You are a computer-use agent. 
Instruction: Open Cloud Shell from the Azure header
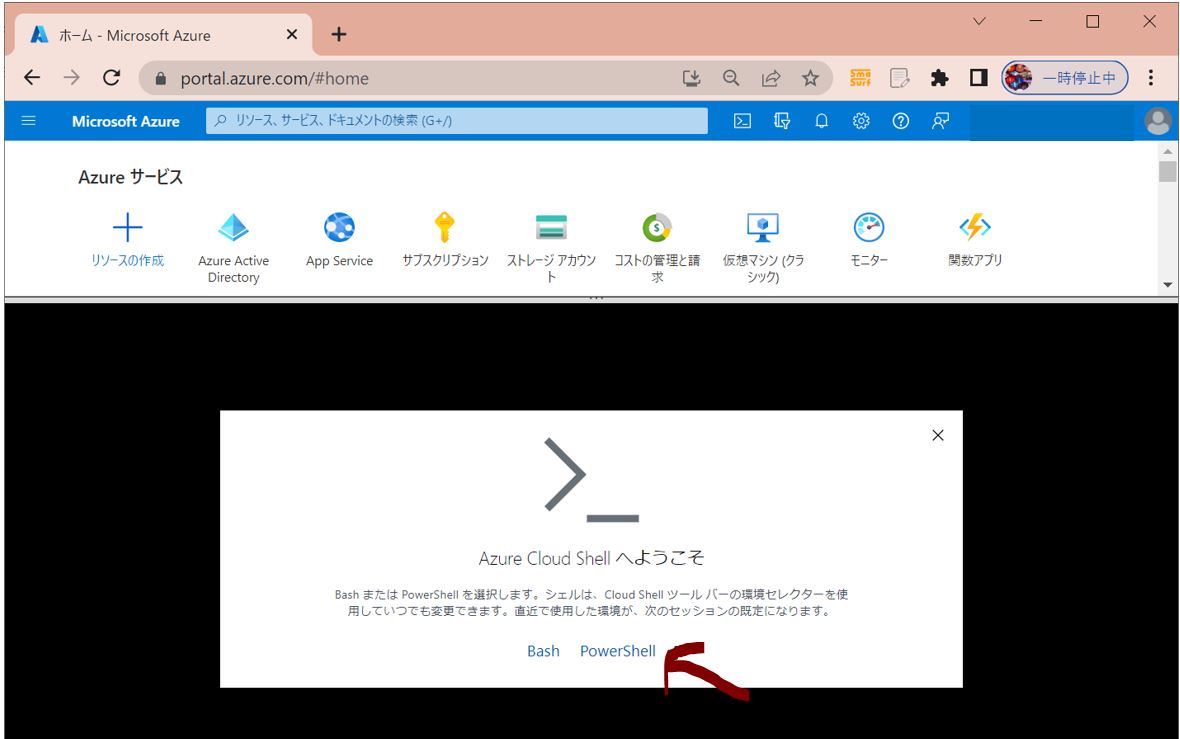[742, 121]
